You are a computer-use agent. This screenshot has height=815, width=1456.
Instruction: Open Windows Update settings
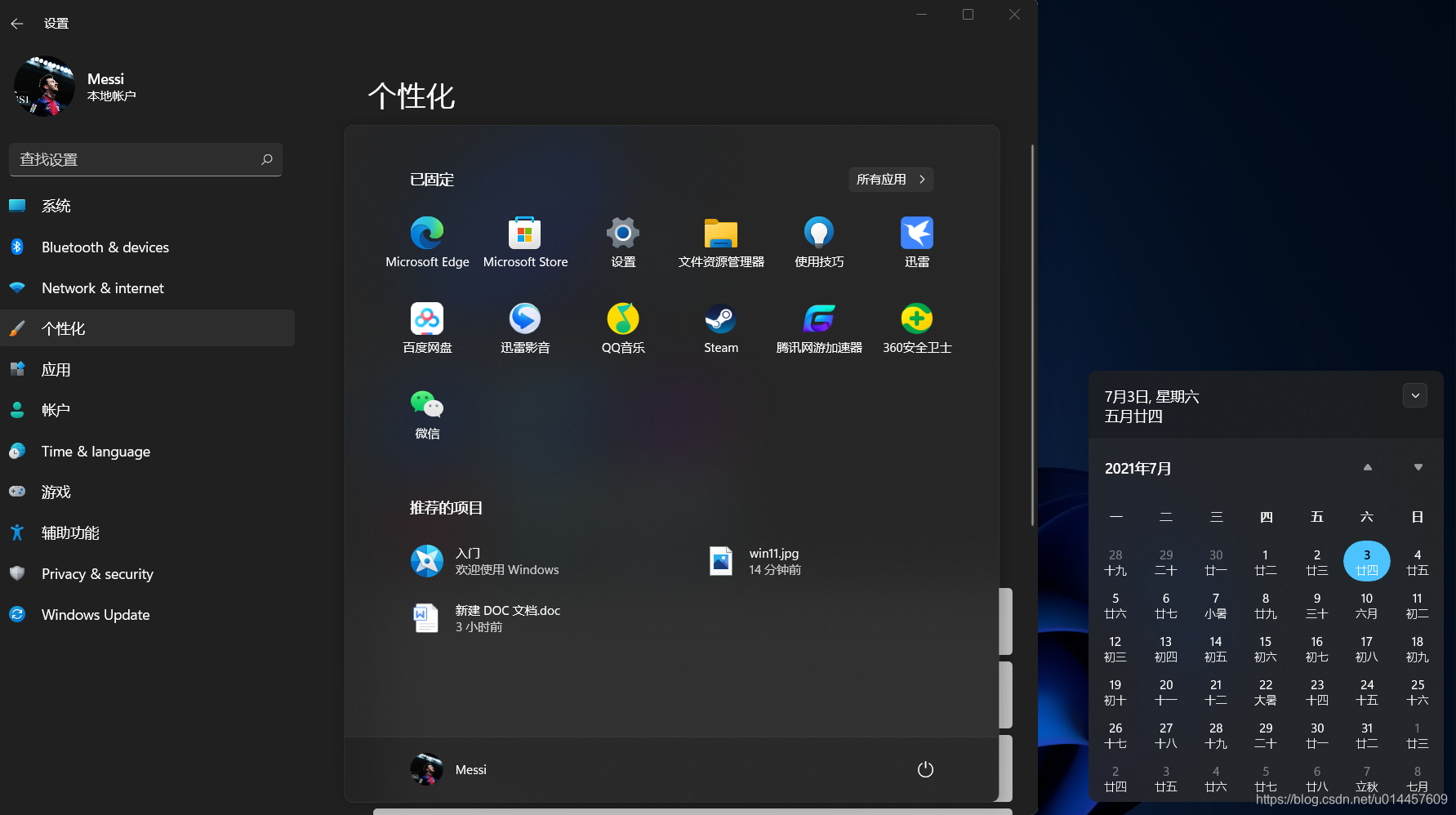[147, 614]
